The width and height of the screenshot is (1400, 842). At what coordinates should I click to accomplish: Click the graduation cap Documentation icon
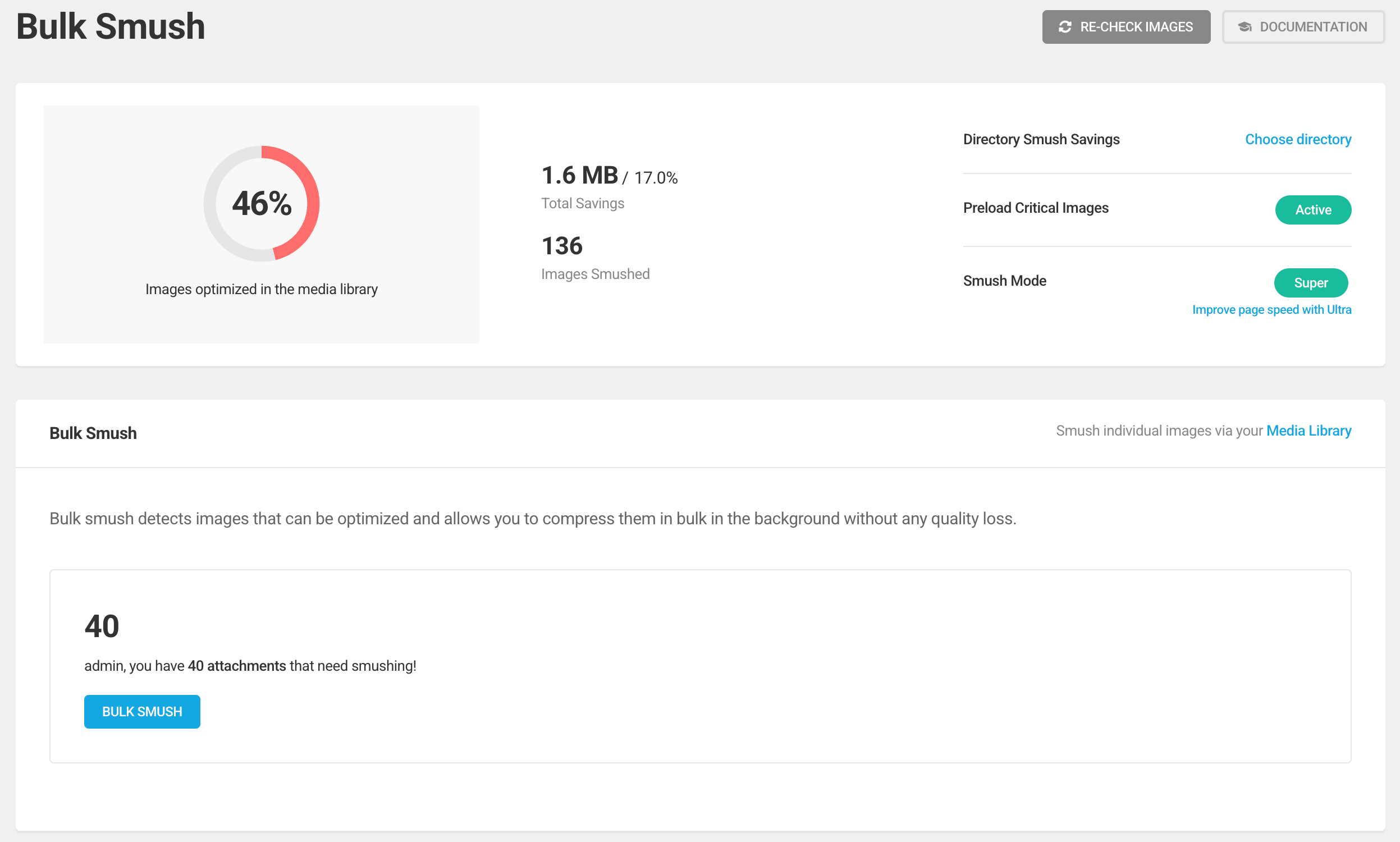click(x=1245, y=27)
